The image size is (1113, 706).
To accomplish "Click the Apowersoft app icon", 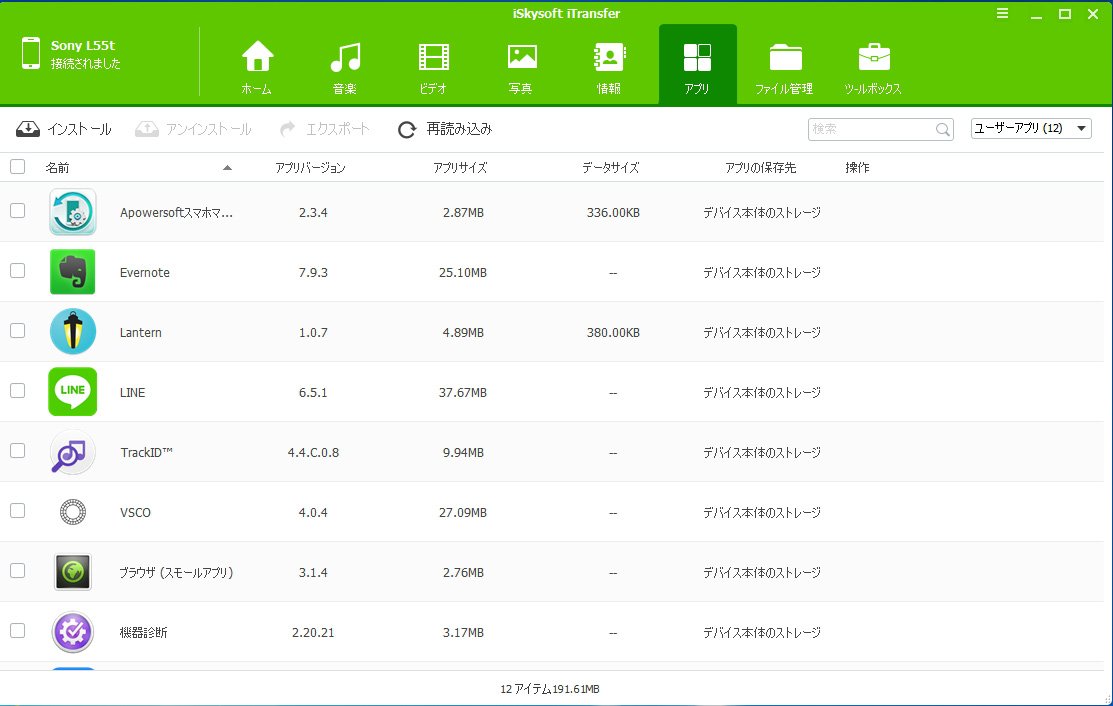I will click(72, 212).
